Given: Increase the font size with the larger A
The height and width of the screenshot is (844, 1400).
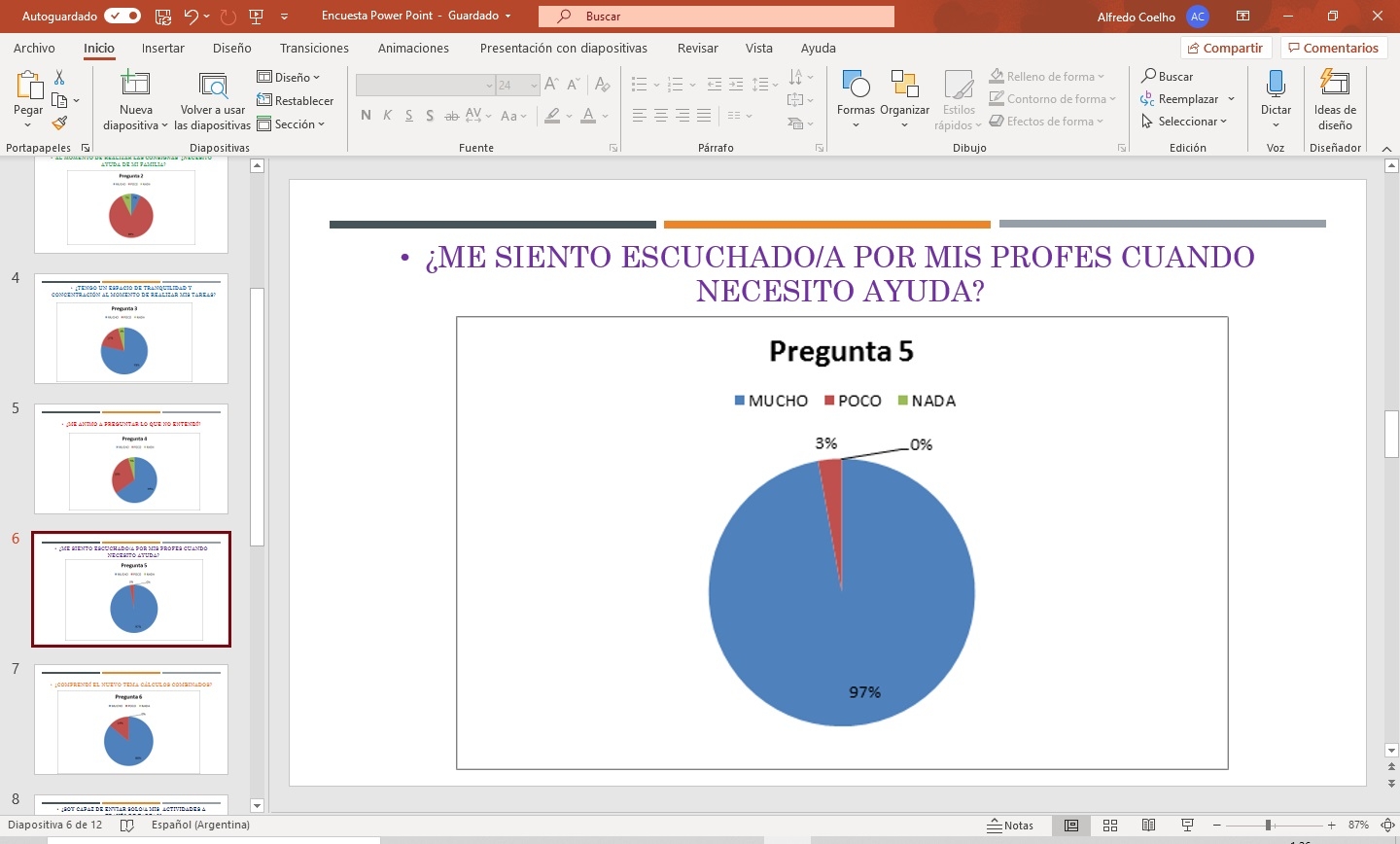Looking at the screenshot, I should click(550, 85).
